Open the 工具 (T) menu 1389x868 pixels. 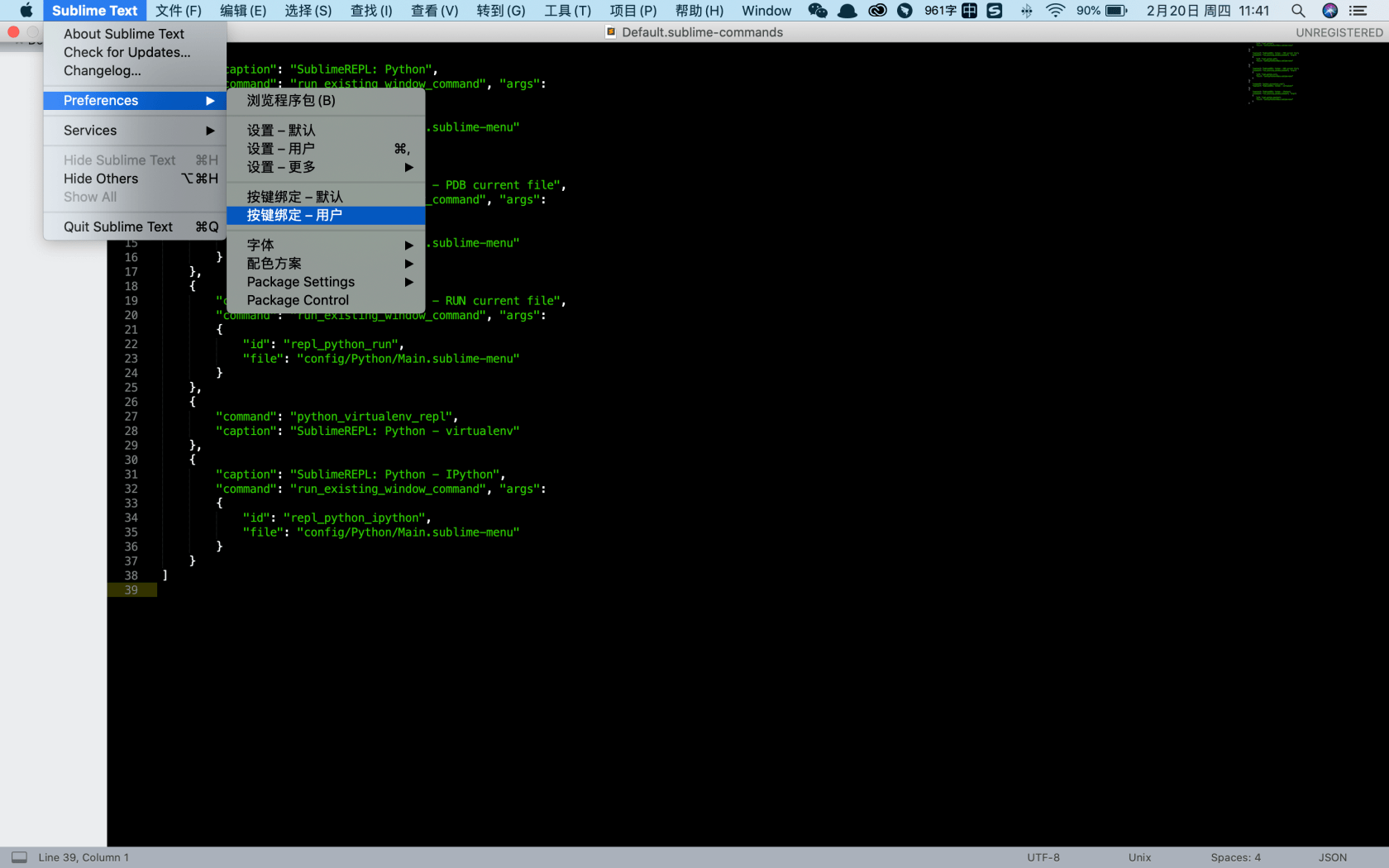click(x=568, y=11)
